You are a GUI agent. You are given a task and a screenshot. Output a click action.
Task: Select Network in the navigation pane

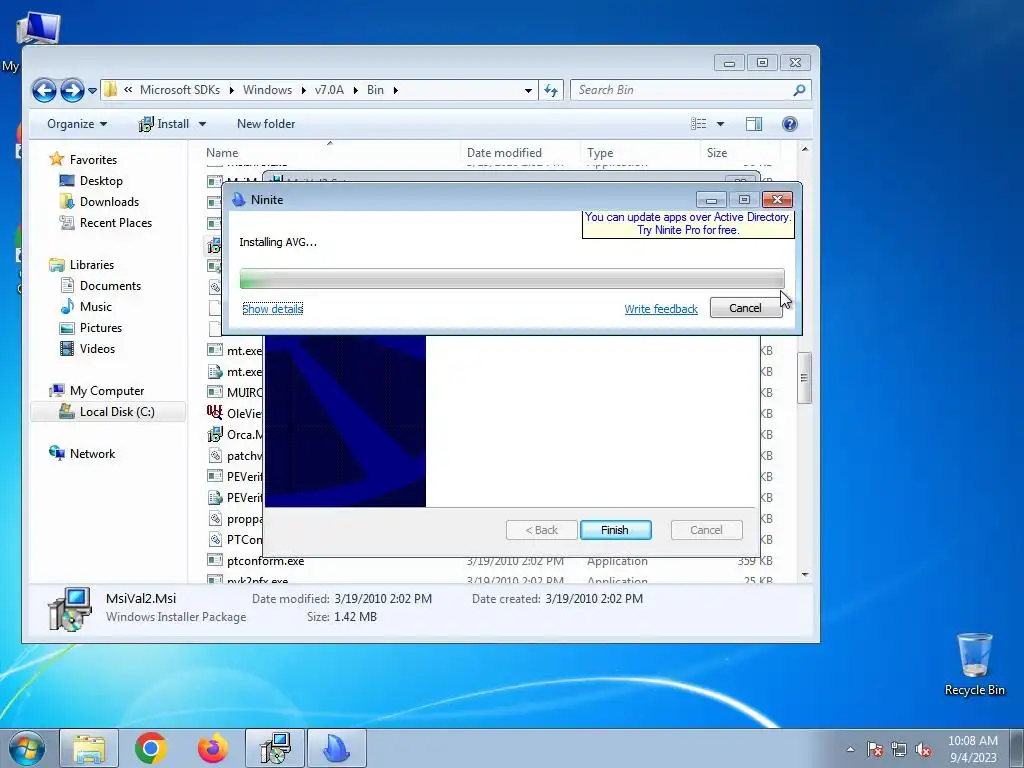click(x=92, y=454)
